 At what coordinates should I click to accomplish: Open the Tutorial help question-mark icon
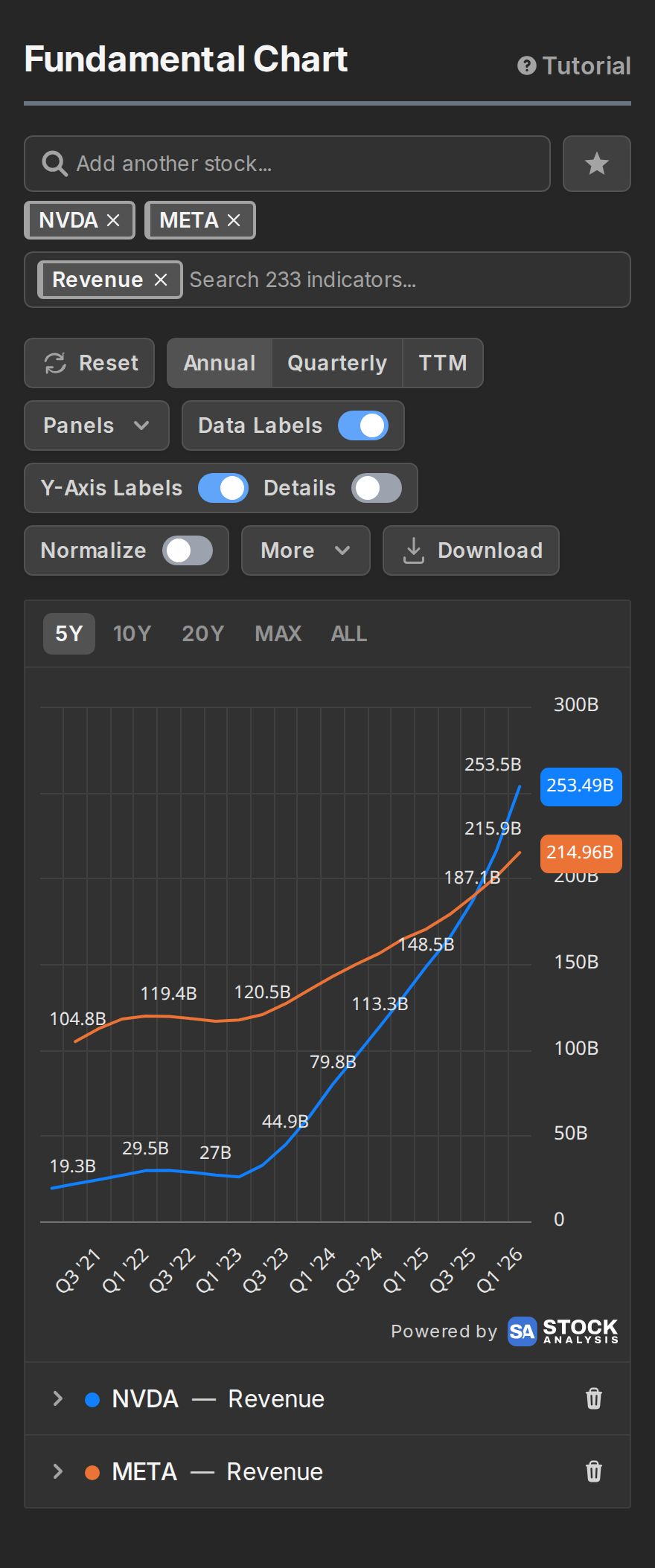[527, 66]
